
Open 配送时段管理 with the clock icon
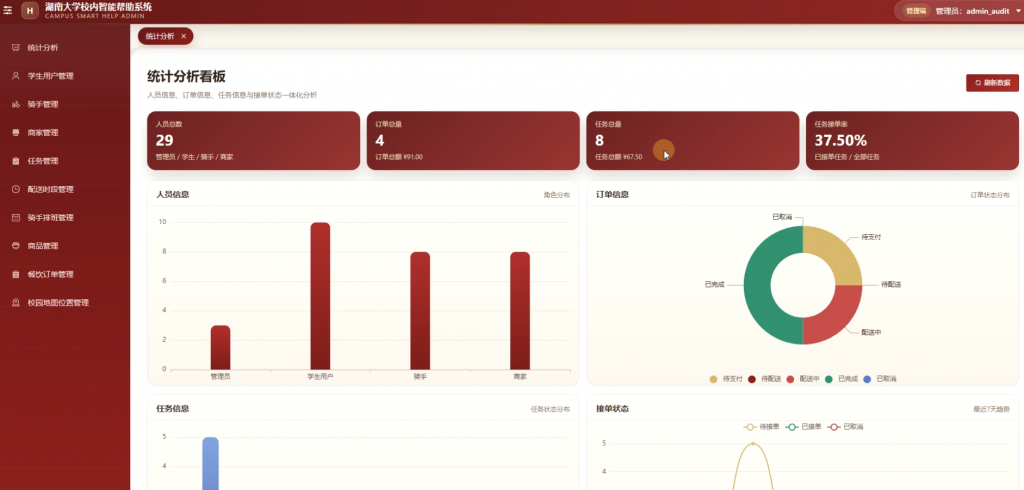coord(65,189)
